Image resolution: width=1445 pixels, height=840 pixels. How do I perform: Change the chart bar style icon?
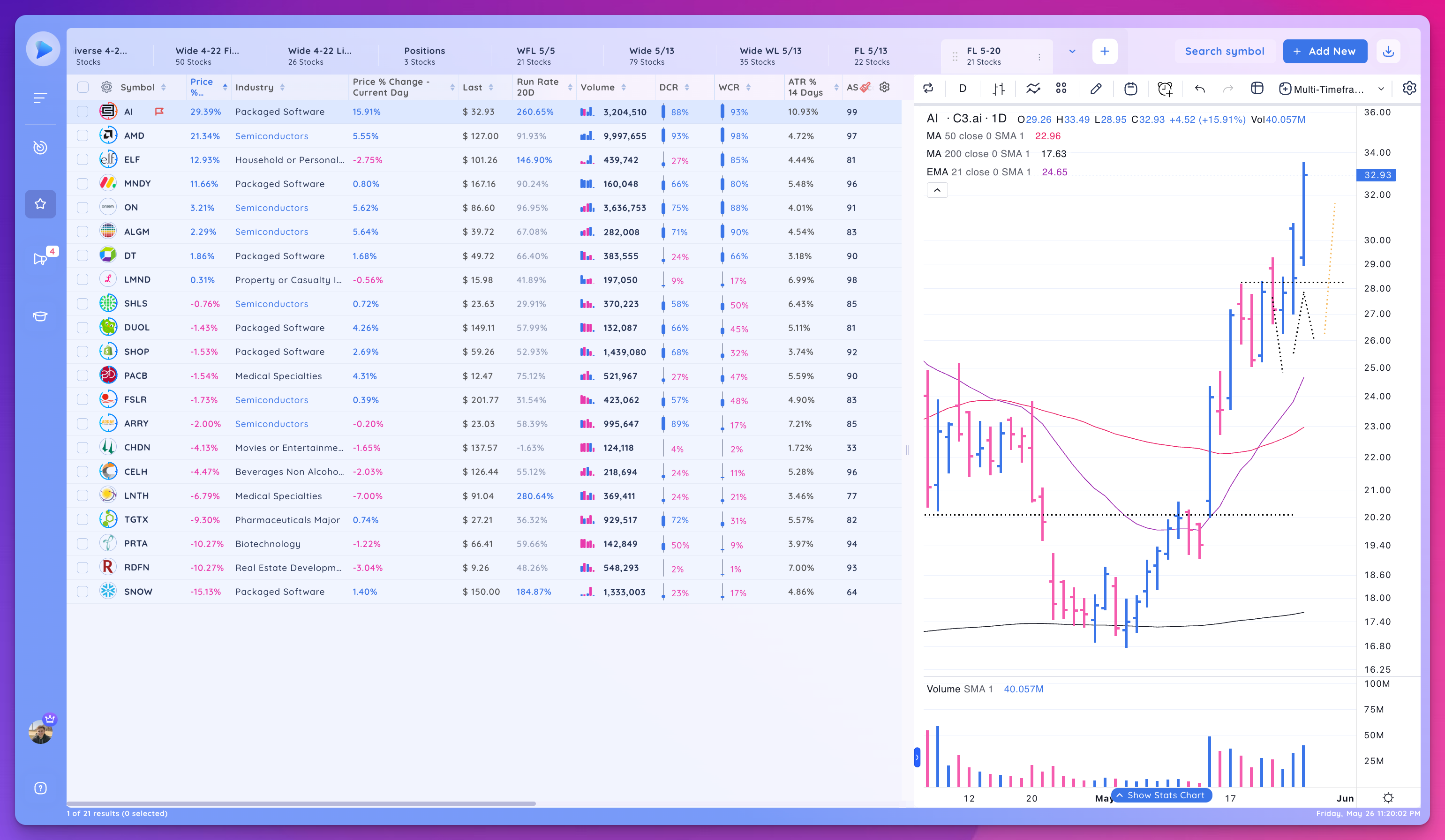point(998,88)
